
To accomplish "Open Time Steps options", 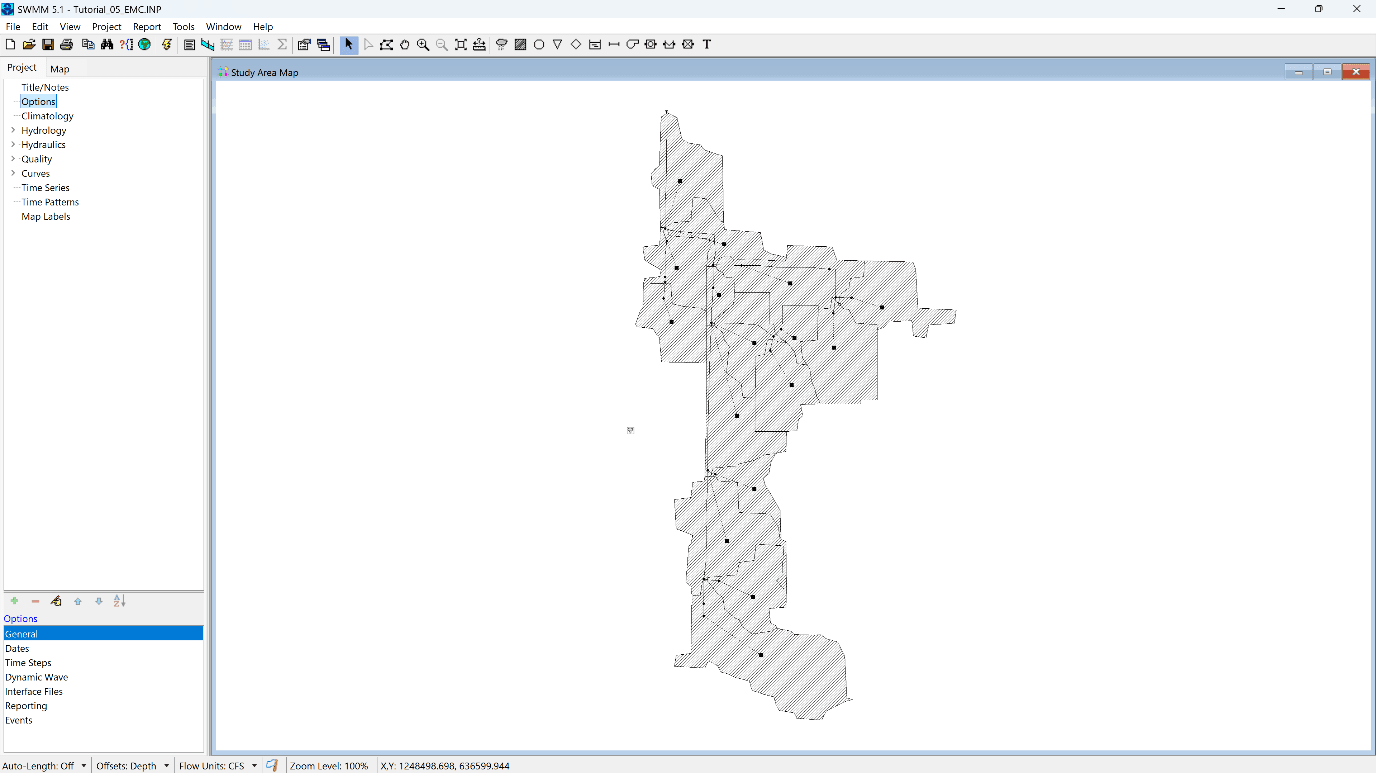I will click(x=28, y=662).
